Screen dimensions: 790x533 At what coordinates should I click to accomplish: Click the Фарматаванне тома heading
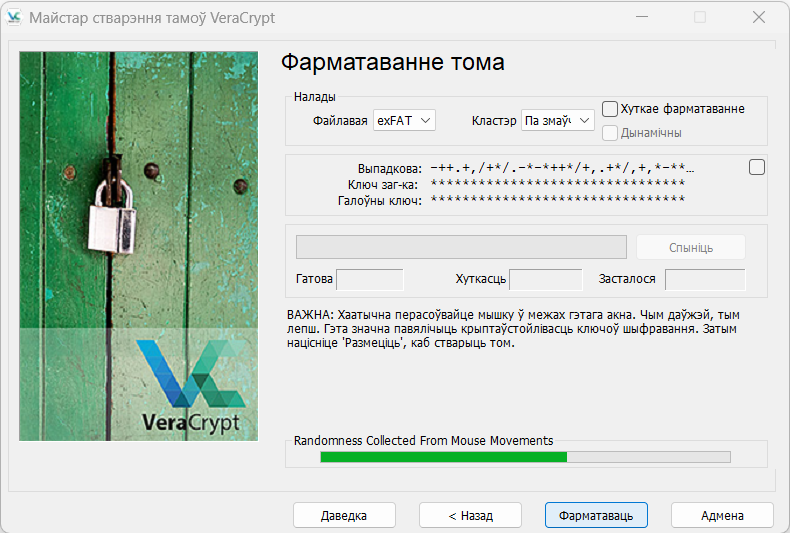tap(392, 62)
